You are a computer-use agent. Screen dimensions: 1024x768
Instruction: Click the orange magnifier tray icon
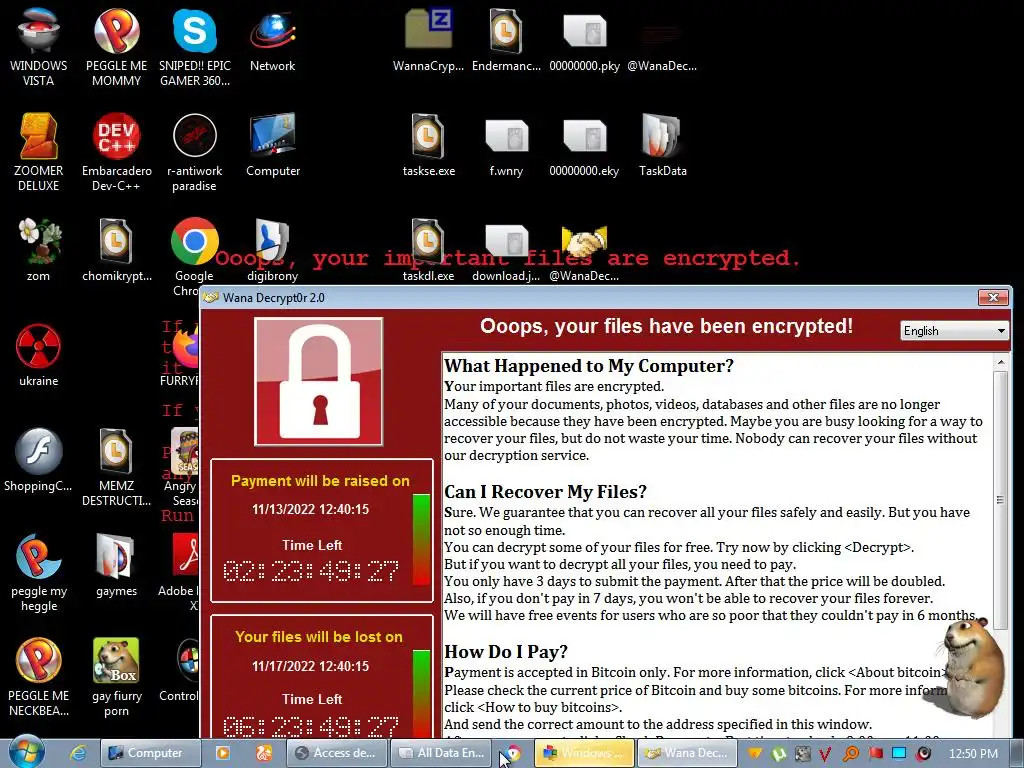point(851,754)
